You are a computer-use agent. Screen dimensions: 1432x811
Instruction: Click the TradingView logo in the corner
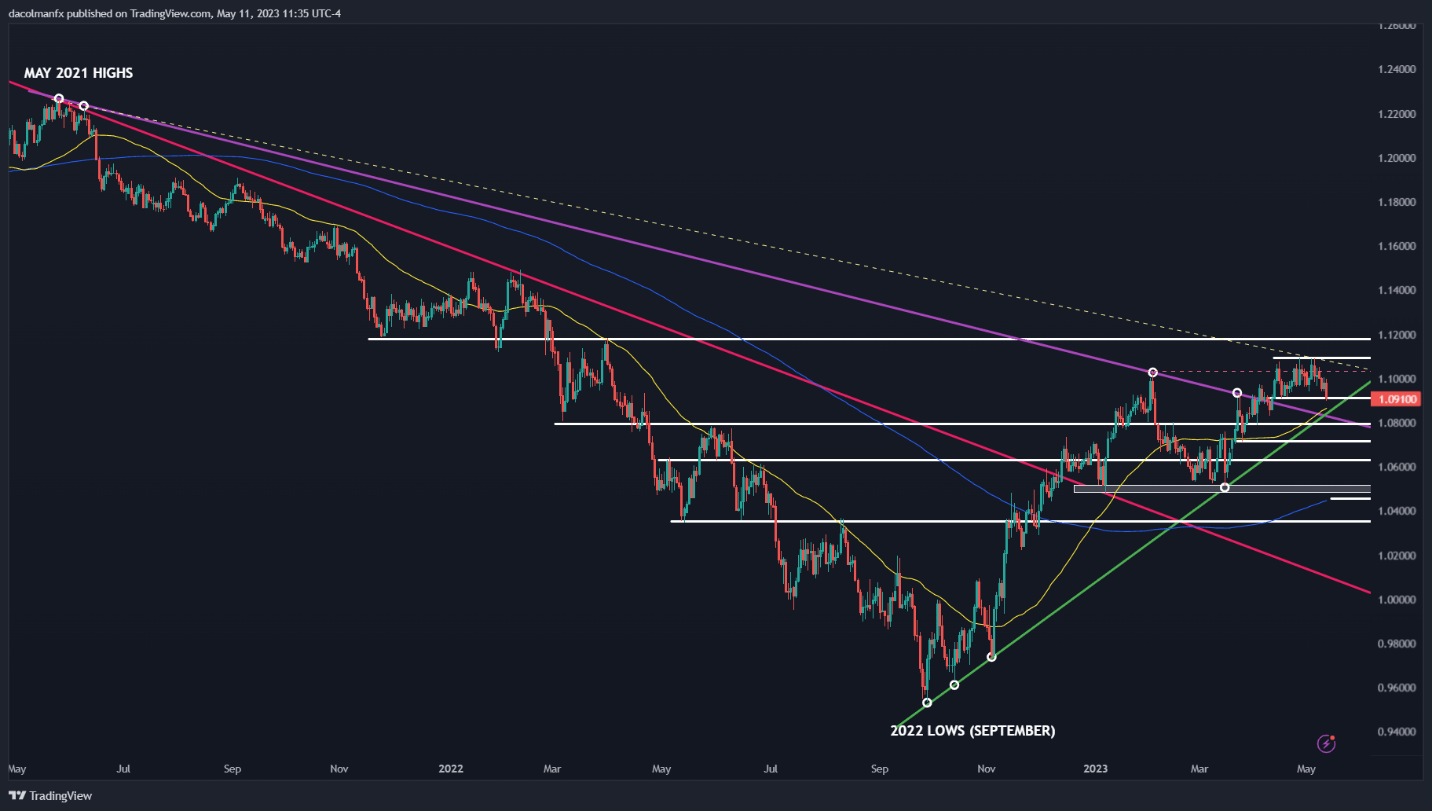coord(51,796)
